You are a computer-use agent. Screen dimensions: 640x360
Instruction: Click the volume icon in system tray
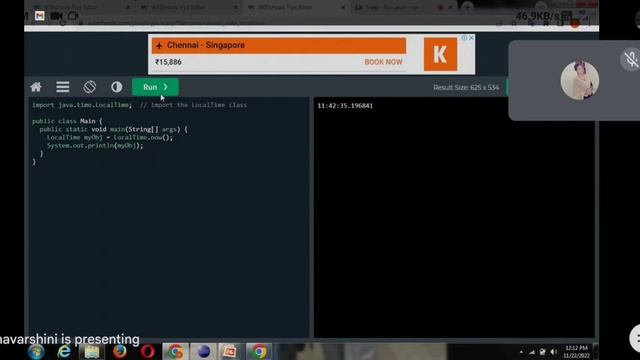pyautogui.click(x=553, y=352)
